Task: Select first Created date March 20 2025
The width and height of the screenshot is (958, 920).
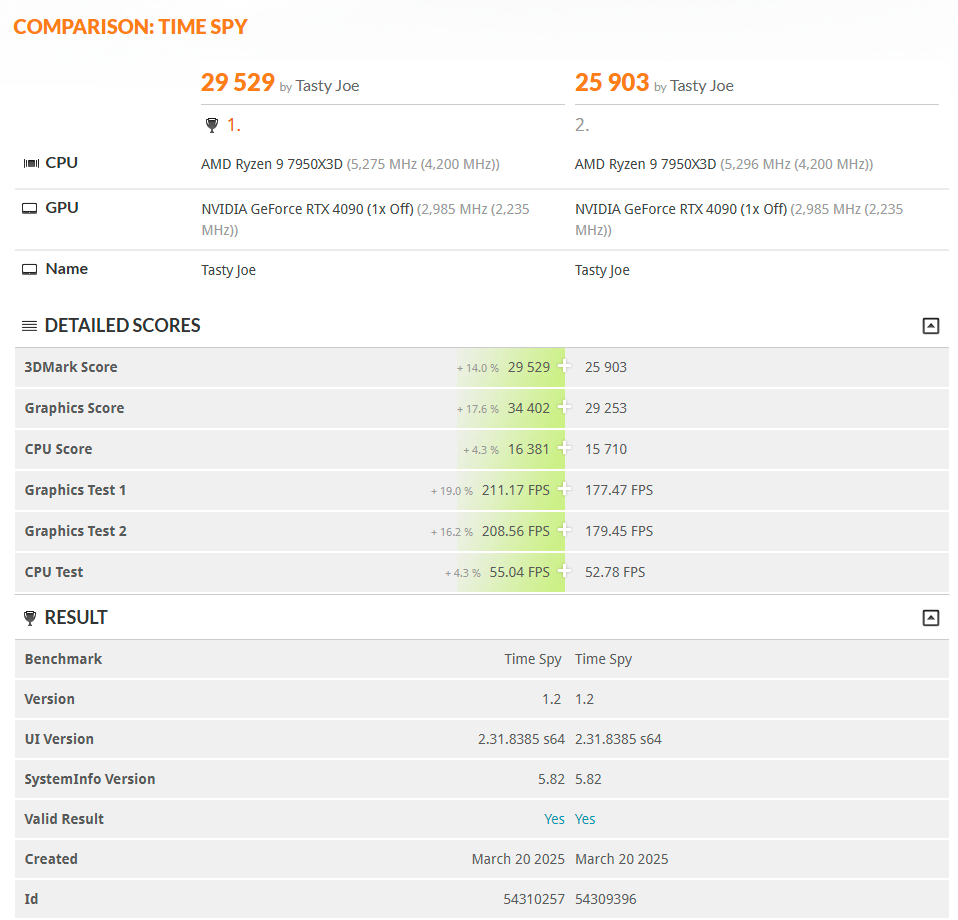Action: 518,859
